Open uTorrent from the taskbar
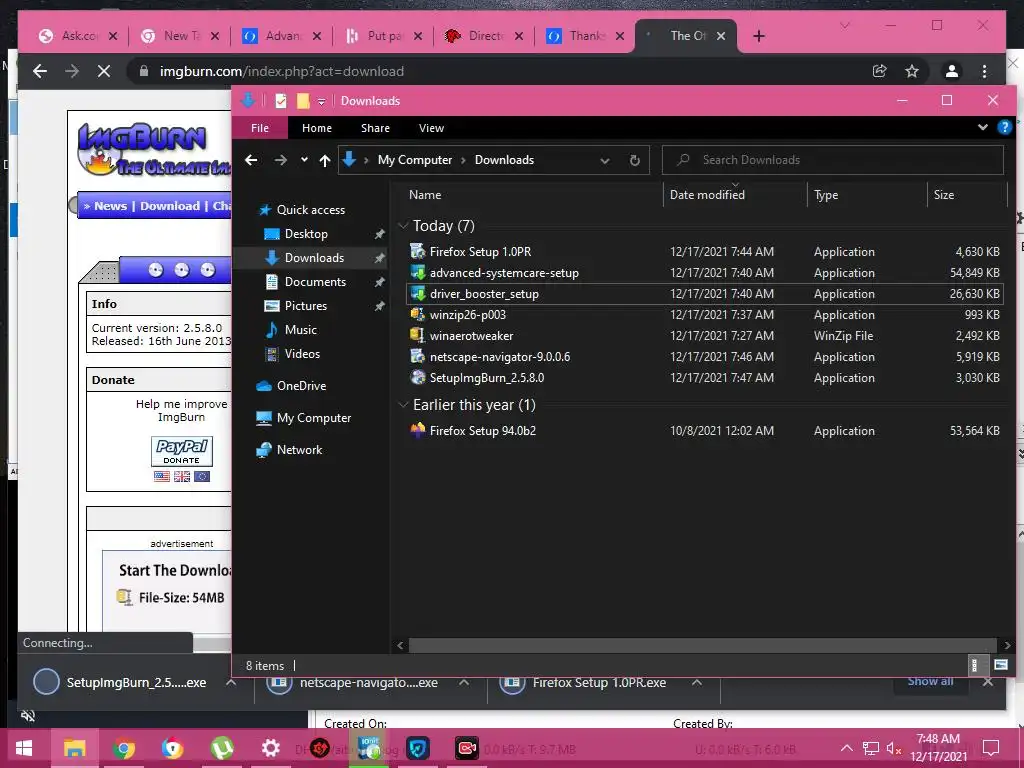1024x768 pixels. coord(222,748)
